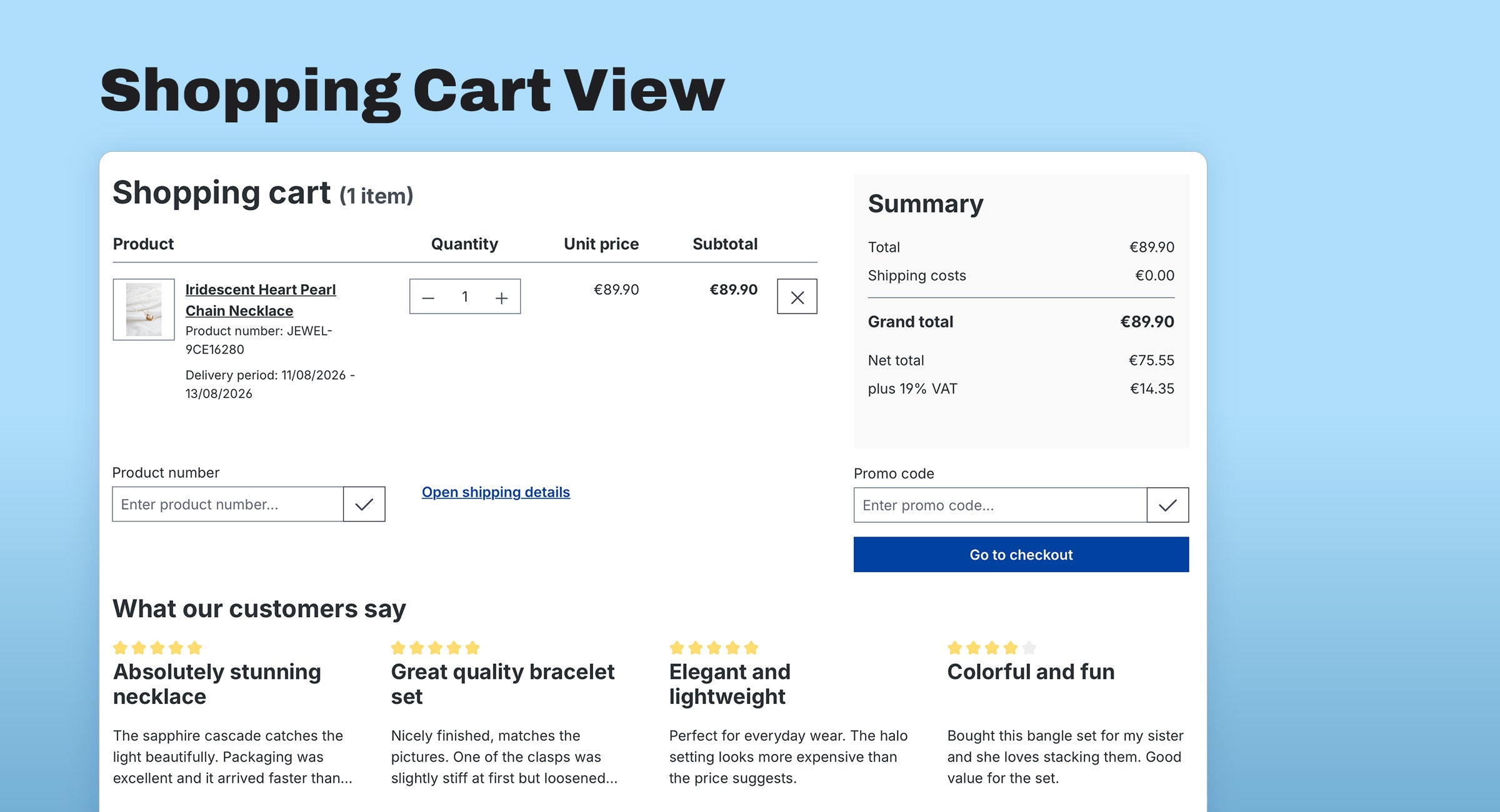Click the bangle set review body text

coord(1065,757)
